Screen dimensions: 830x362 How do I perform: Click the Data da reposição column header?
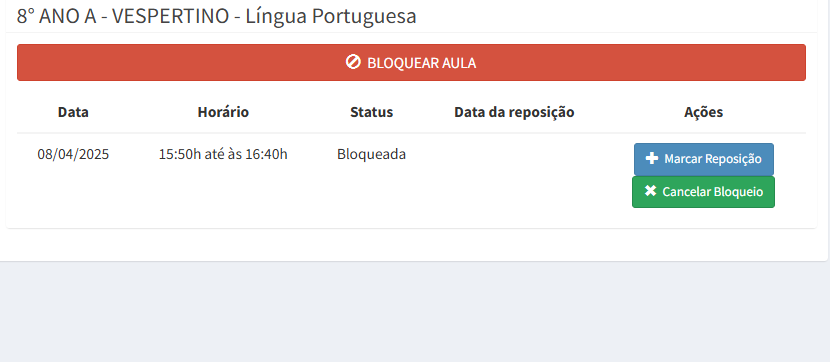click(x=514, y=112)
